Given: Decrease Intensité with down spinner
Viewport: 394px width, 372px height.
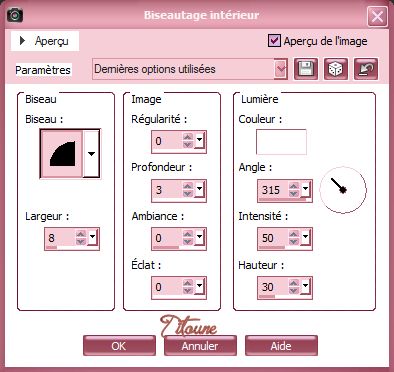Looking at the screenshot, I should point(294,241).
